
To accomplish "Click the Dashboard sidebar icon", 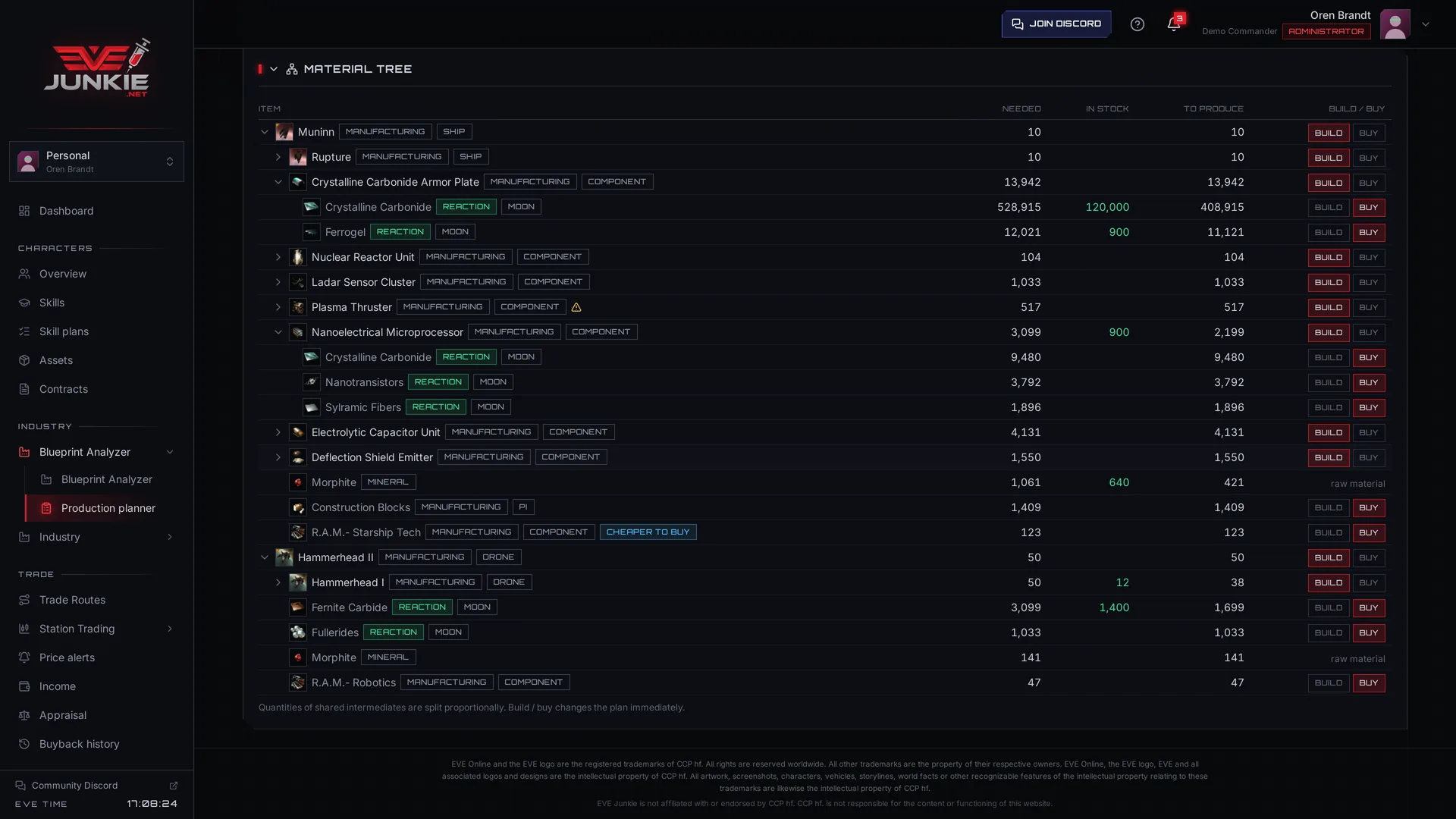I will point(24,211).
